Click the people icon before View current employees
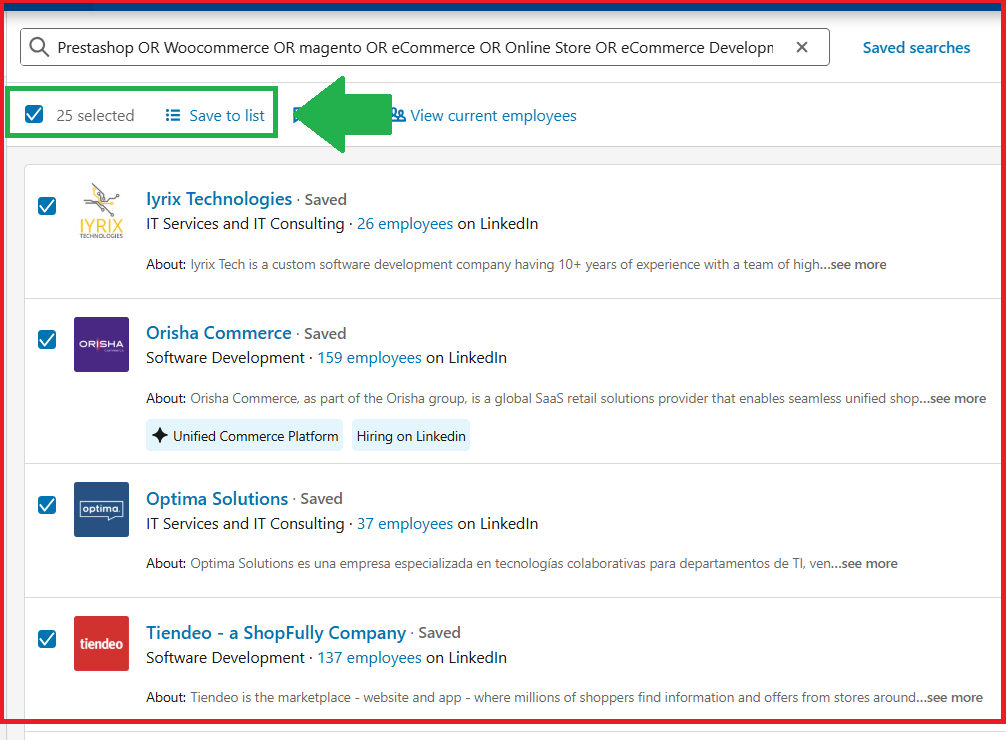 pos(398,115)
